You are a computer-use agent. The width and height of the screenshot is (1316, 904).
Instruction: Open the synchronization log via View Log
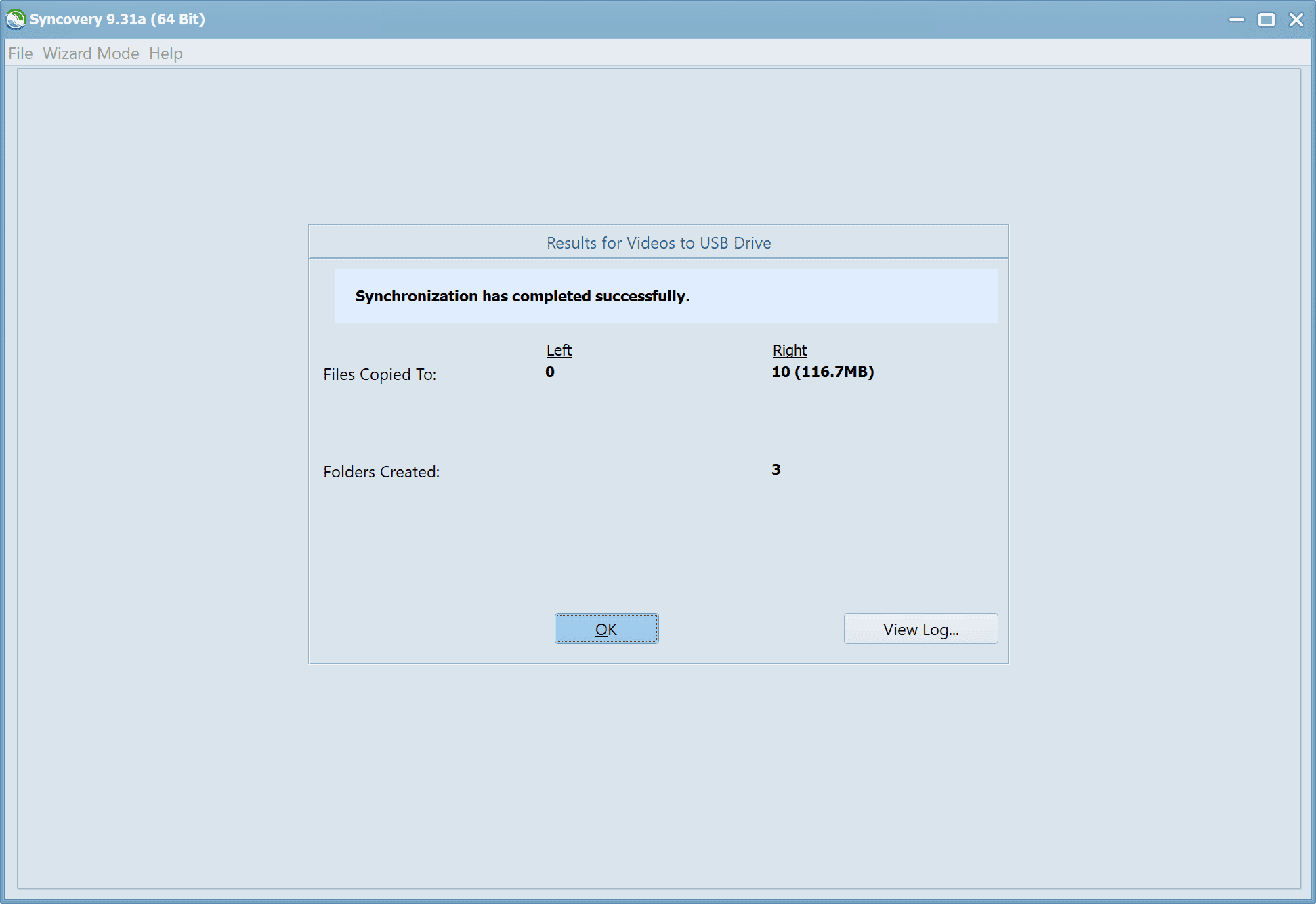tap(920, 628)
